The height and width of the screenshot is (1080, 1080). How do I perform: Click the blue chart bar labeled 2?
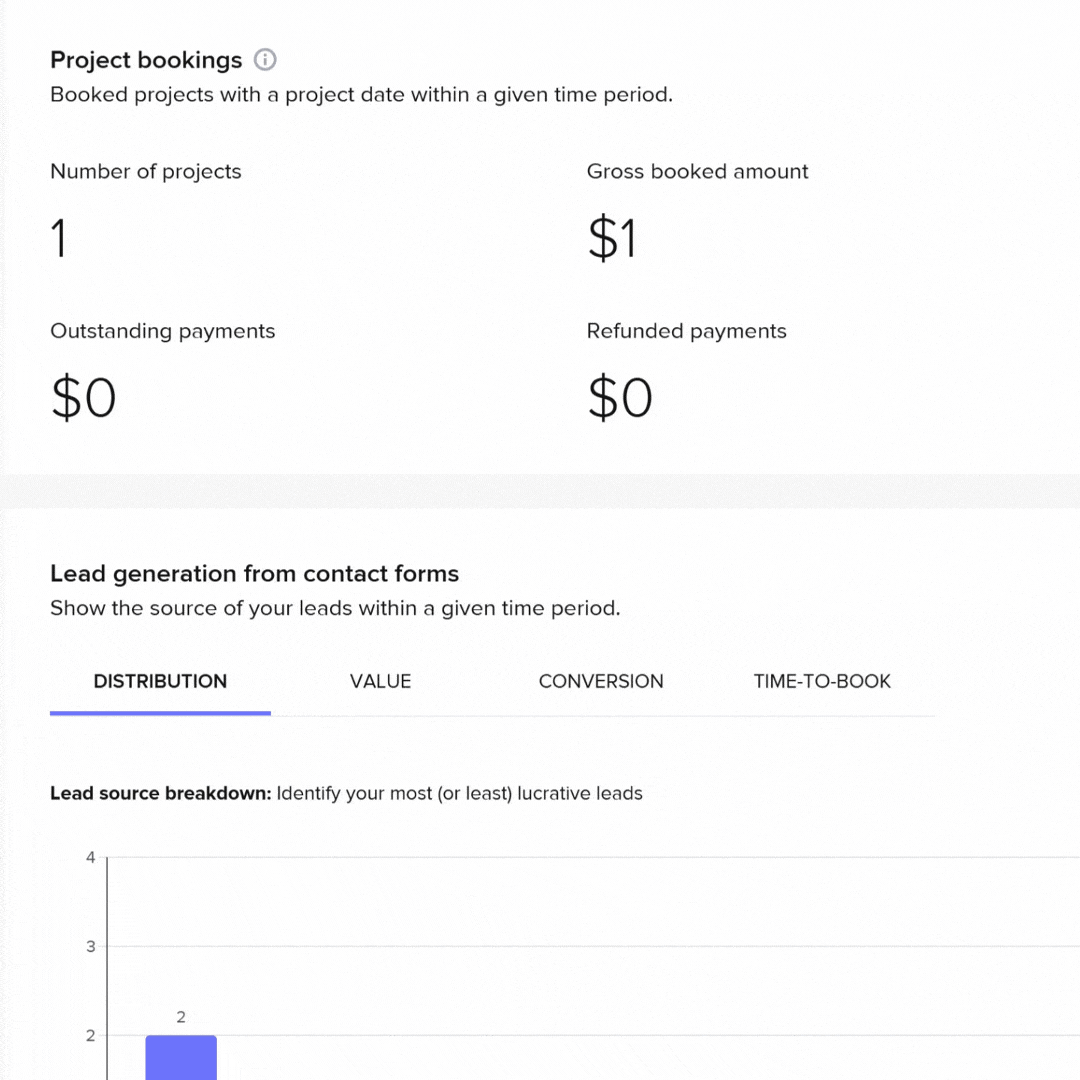[x=181, y=1057]
